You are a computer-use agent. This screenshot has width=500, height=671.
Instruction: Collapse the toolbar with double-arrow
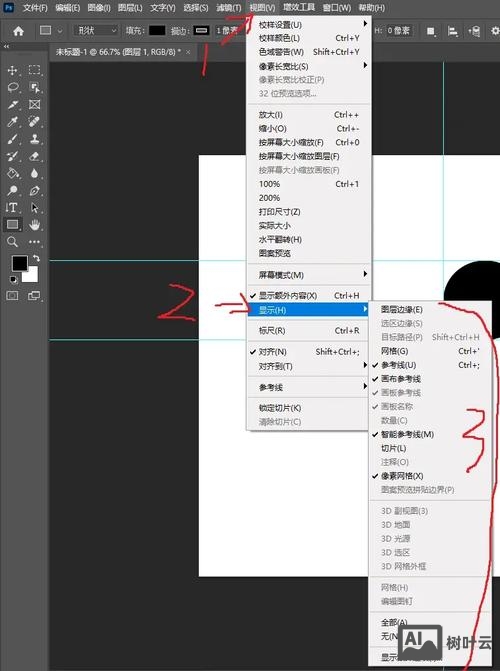[x=6, y=46]
